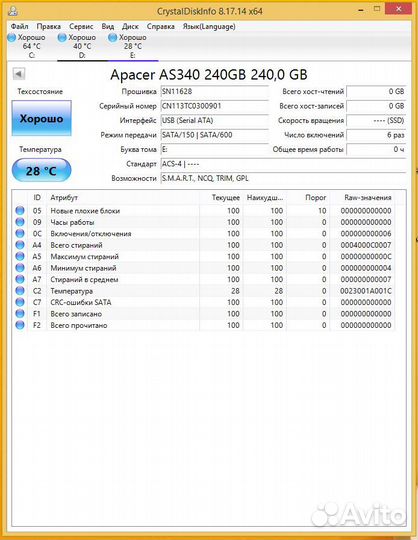
Task: Click status orb for 0C Включения/отключения
Action: (20, 233)
